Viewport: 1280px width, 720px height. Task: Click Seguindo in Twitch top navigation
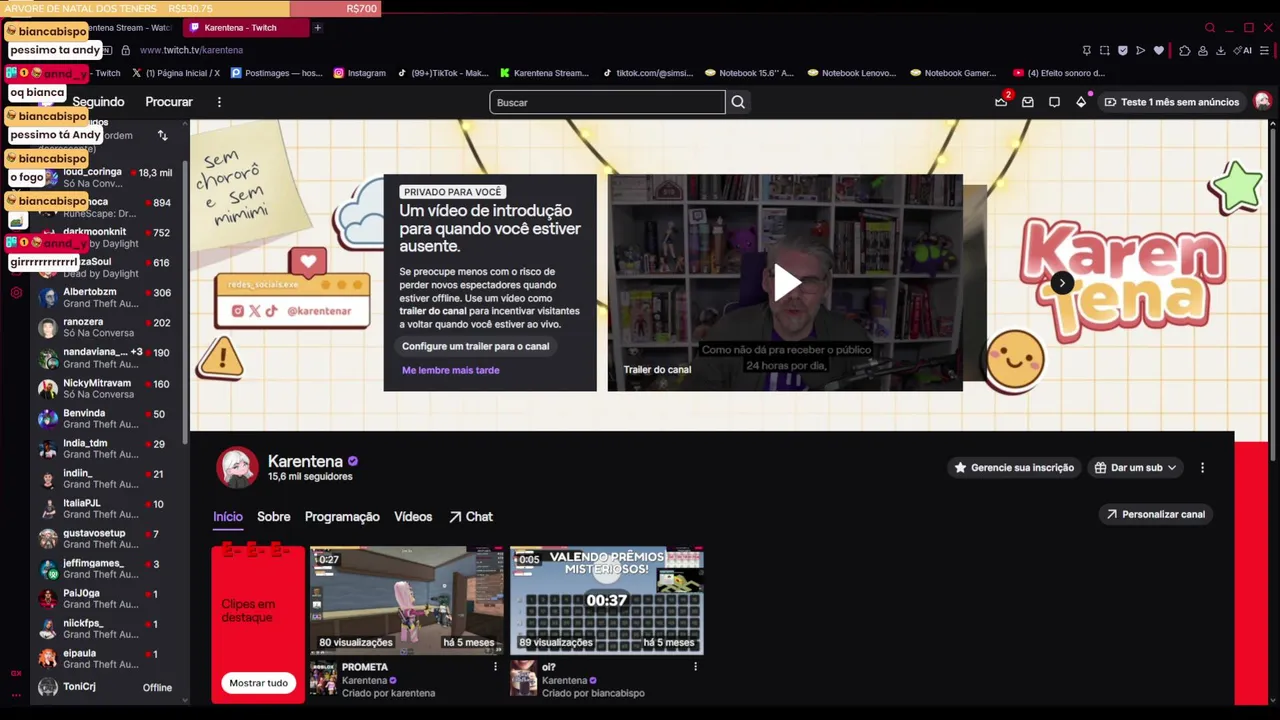[98, 102]
